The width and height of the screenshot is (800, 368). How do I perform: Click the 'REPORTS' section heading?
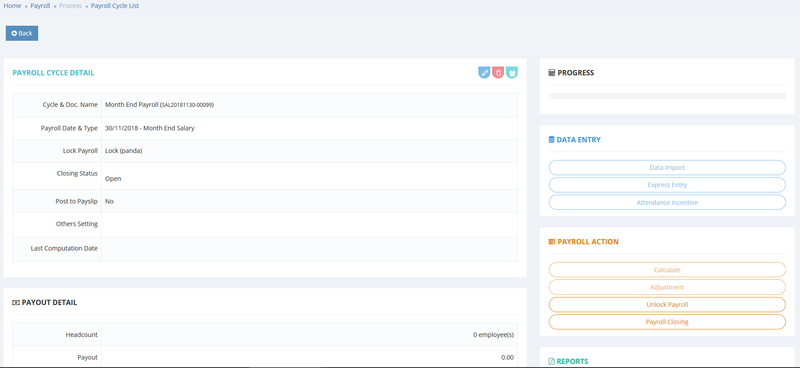click(x=572, y=361)
